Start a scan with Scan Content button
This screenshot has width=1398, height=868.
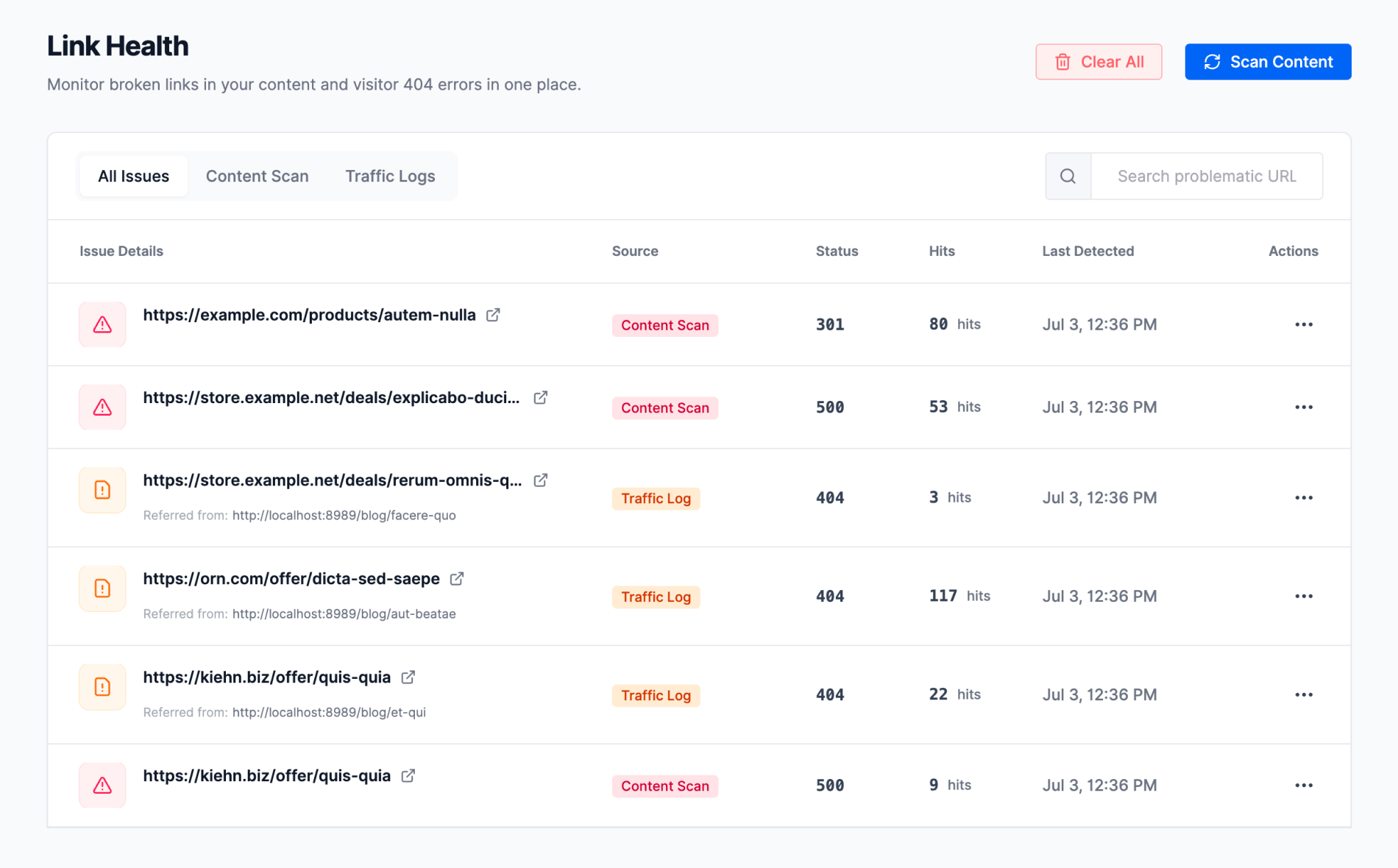(1268, 62)
